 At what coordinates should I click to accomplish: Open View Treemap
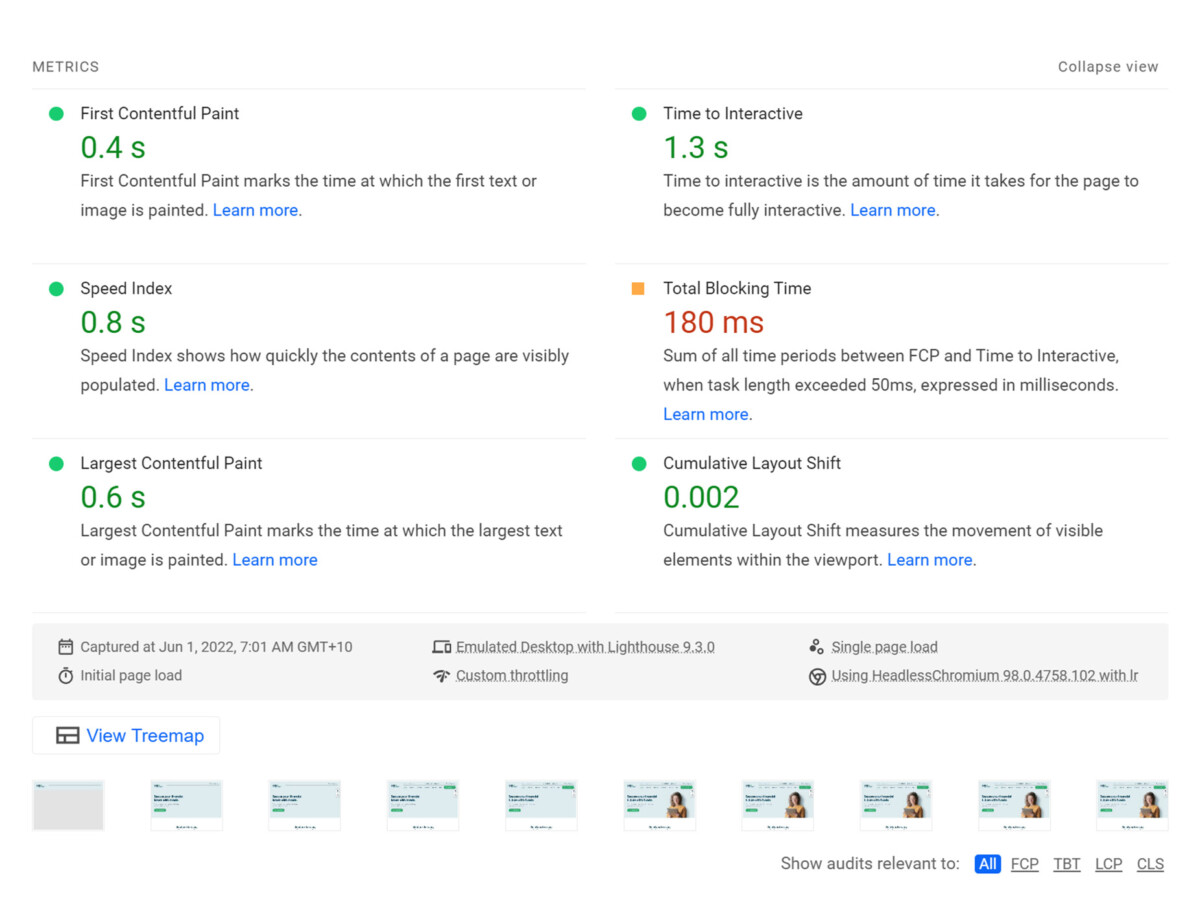[x=126, y=735]
